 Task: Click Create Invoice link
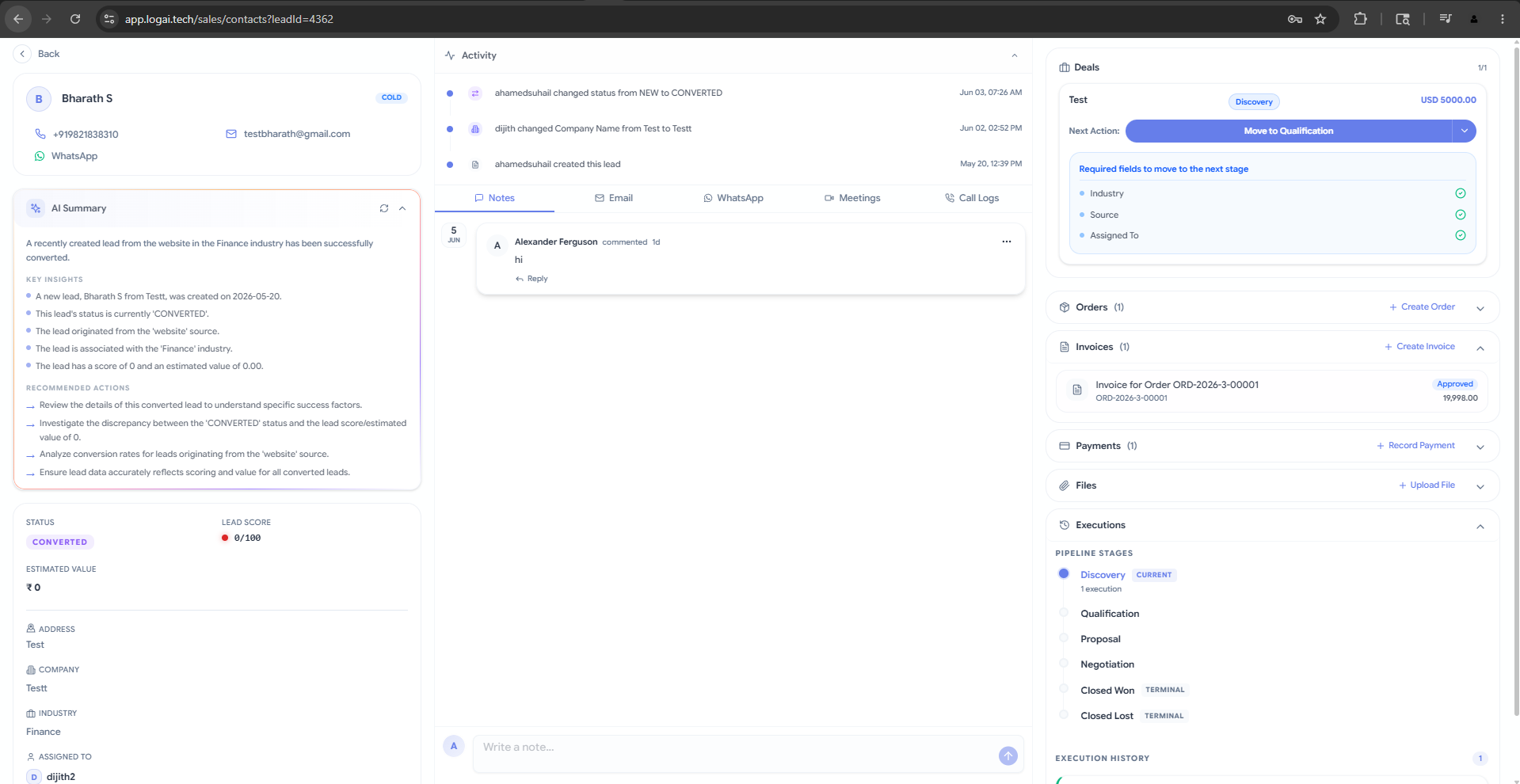point(1419,347)
